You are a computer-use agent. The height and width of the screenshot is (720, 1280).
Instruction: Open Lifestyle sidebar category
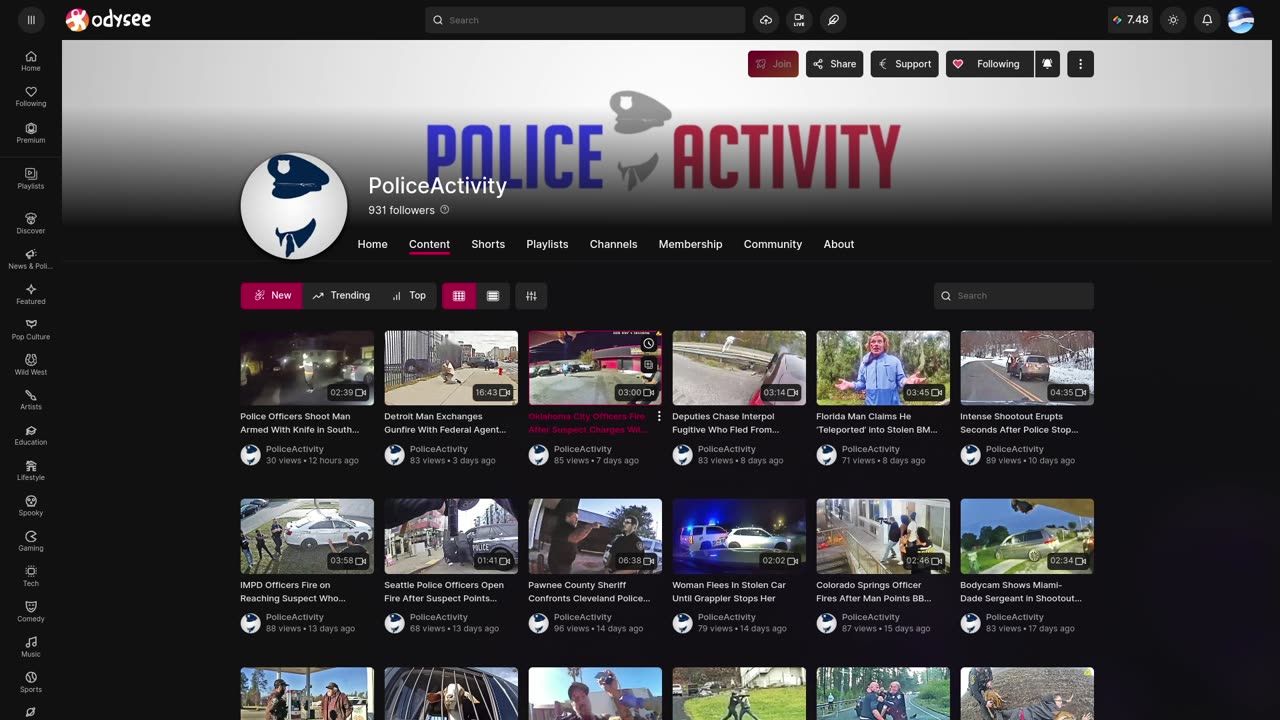pyautogui.click(x=31, y=471)
